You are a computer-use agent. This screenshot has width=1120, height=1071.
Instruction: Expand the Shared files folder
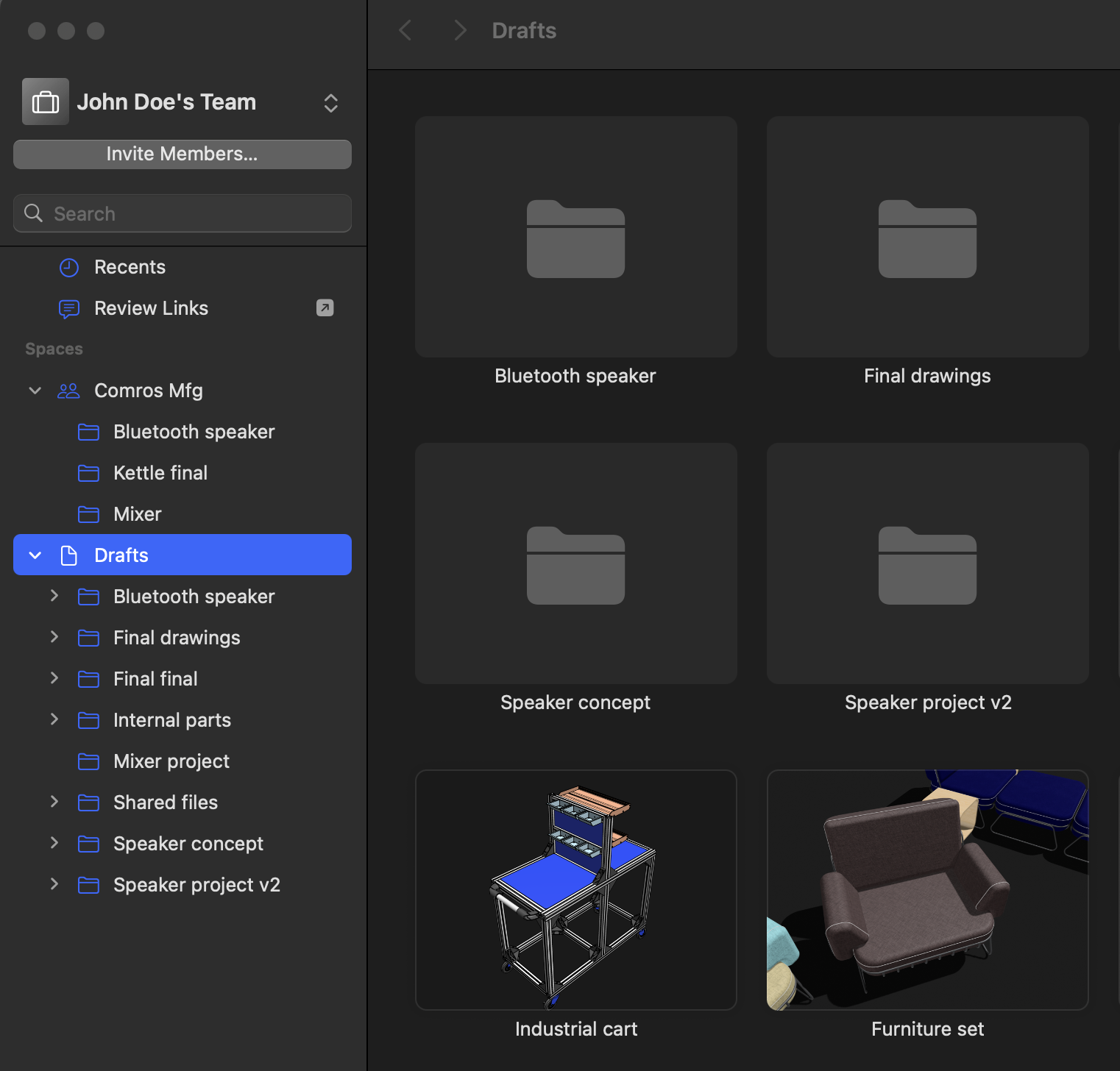click(x=54, y=802)
